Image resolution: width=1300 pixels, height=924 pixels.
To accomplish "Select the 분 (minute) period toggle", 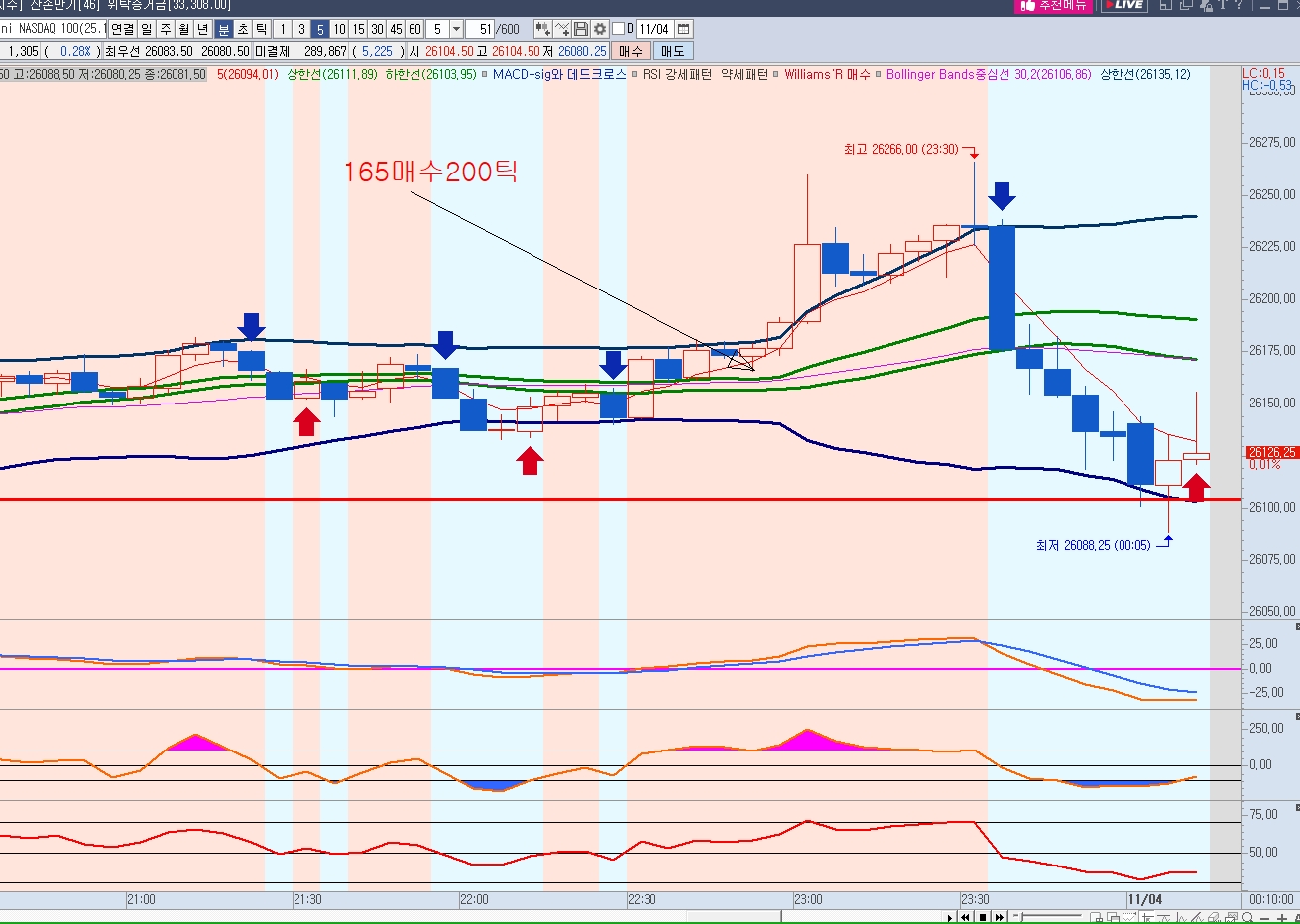I will coord(224,29).
